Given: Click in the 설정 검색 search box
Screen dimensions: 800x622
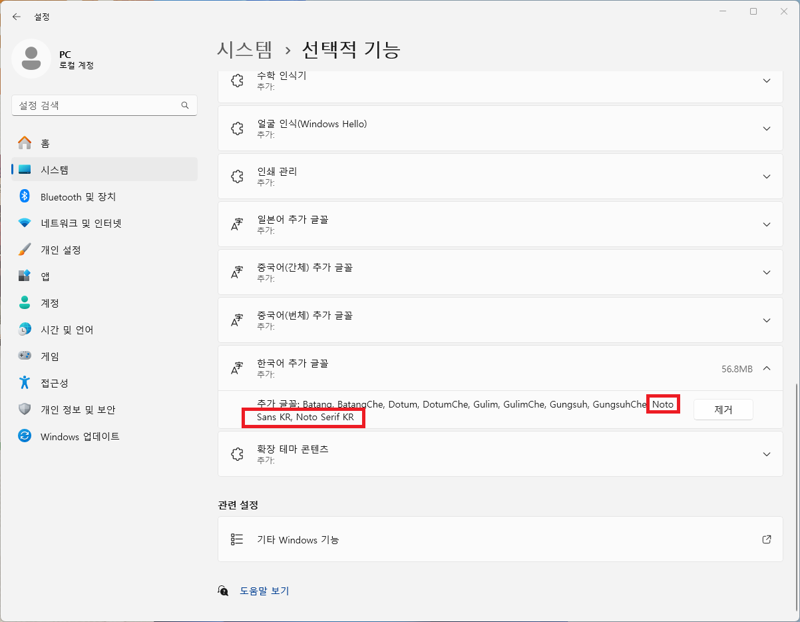Looking at the screenshot, I should tap(104, 105).
